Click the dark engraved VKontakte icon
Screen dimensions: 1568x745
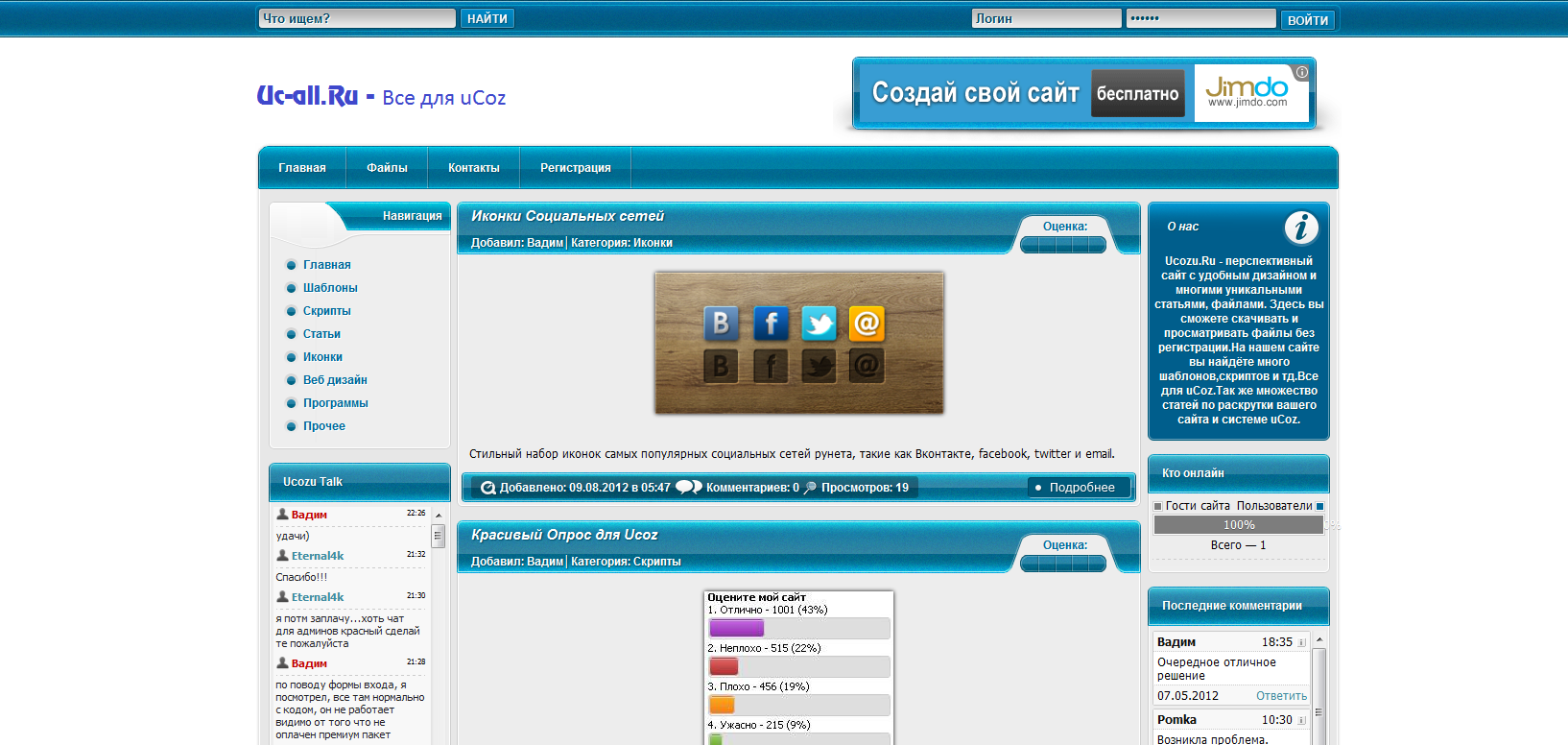(x=722, y=366)
